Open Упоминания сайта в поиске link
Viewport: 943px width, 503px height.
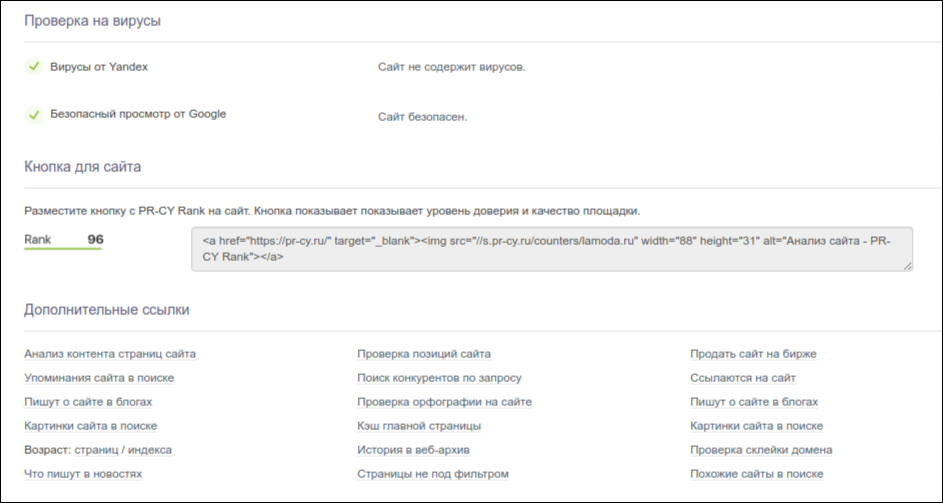click(99, 378)
